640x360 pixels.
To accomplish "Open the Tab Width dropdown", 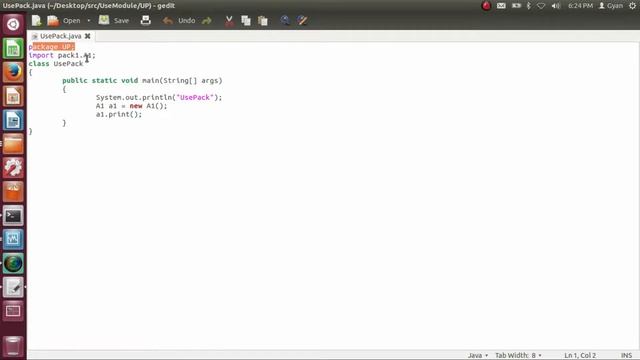I will (518, 356).
